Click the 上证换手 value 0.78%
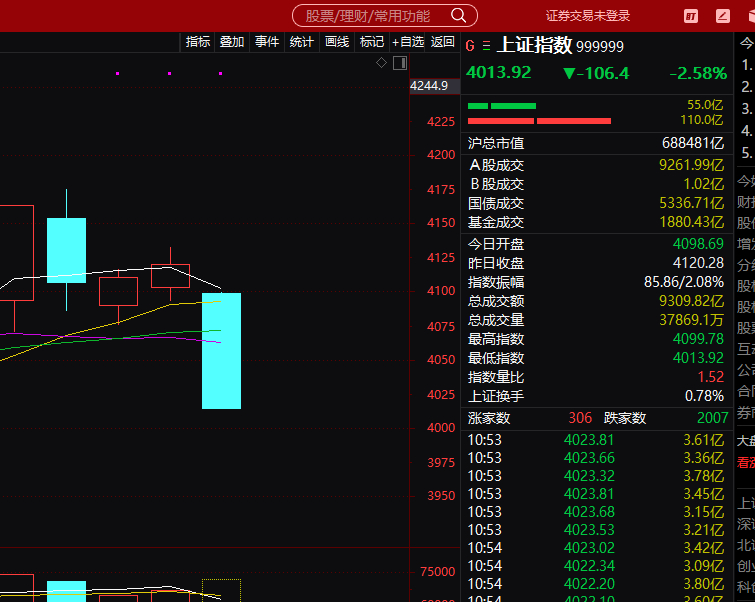Screen dimensions: 755x602 tap(704, 396)
